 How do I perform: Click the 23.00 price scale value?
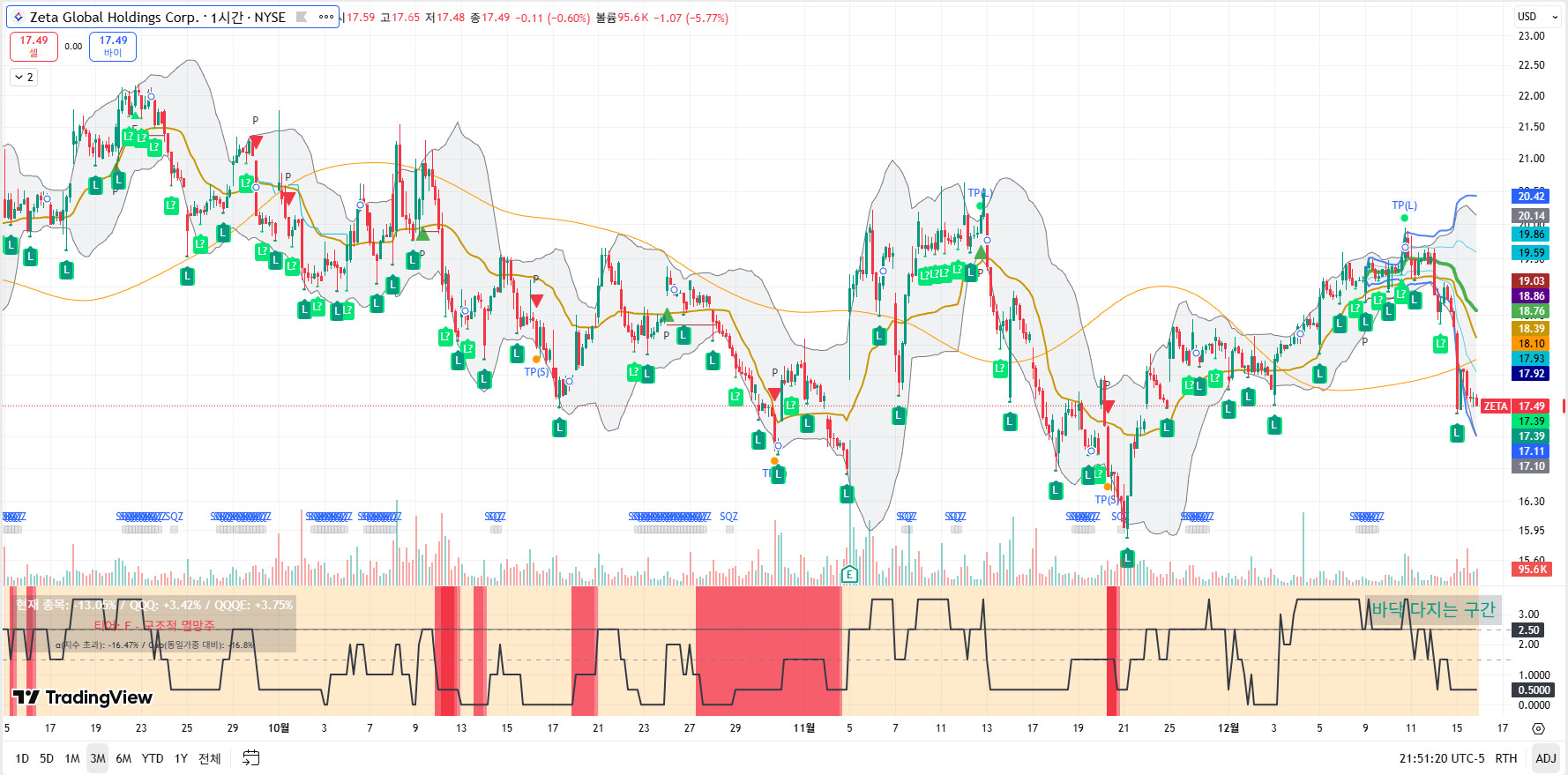pyautogui.click(x=1531, y=36)
